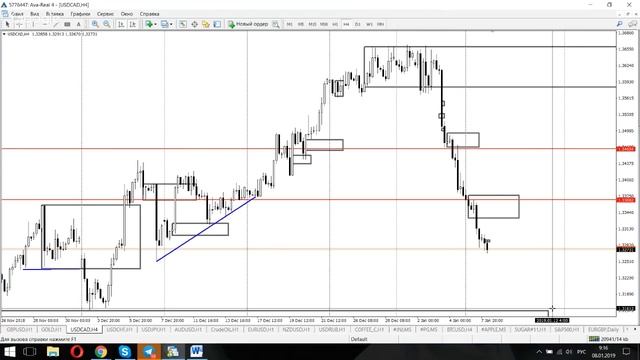Switch chart to M1 timeframe

coord(289,24)
